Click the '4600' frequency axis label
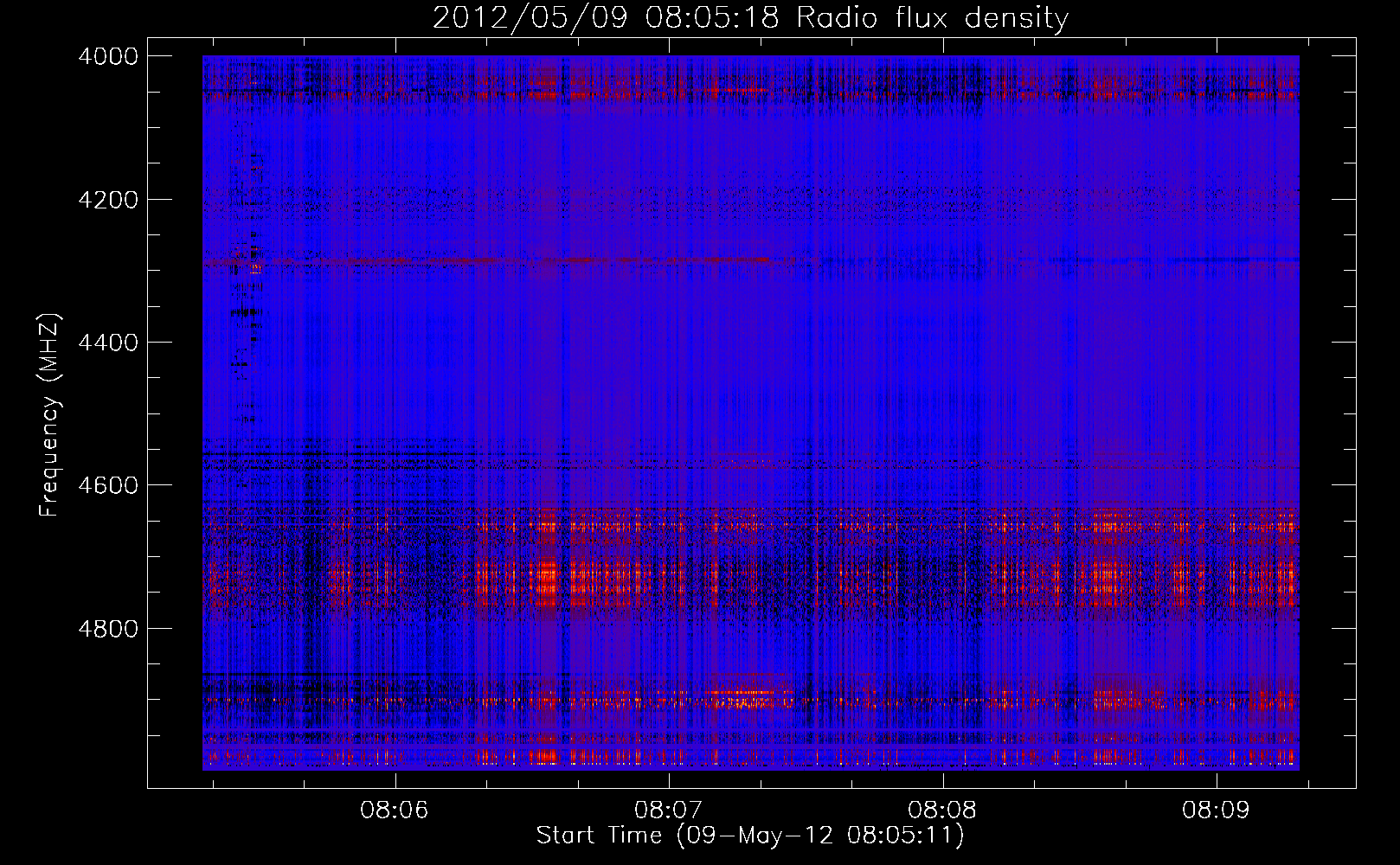1400x865 pixels. [x=108, y=485]
